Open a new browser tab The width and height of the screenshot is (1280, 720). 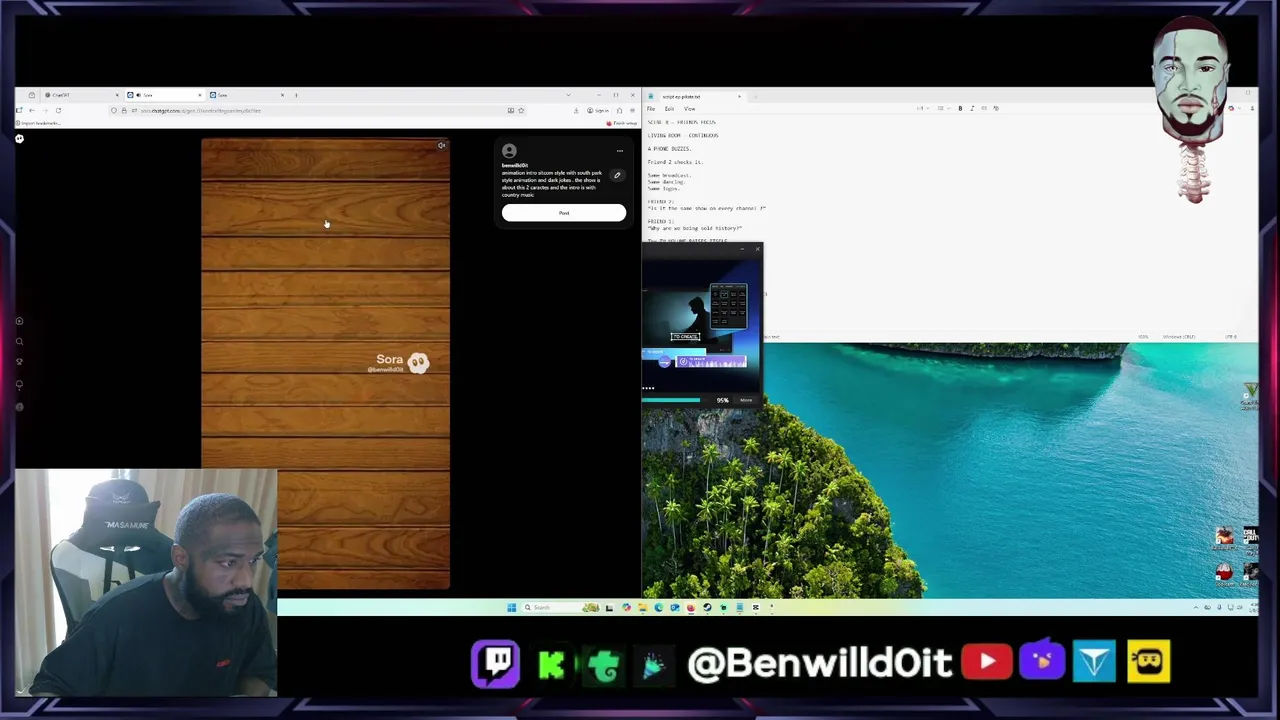tap(296, 95)
